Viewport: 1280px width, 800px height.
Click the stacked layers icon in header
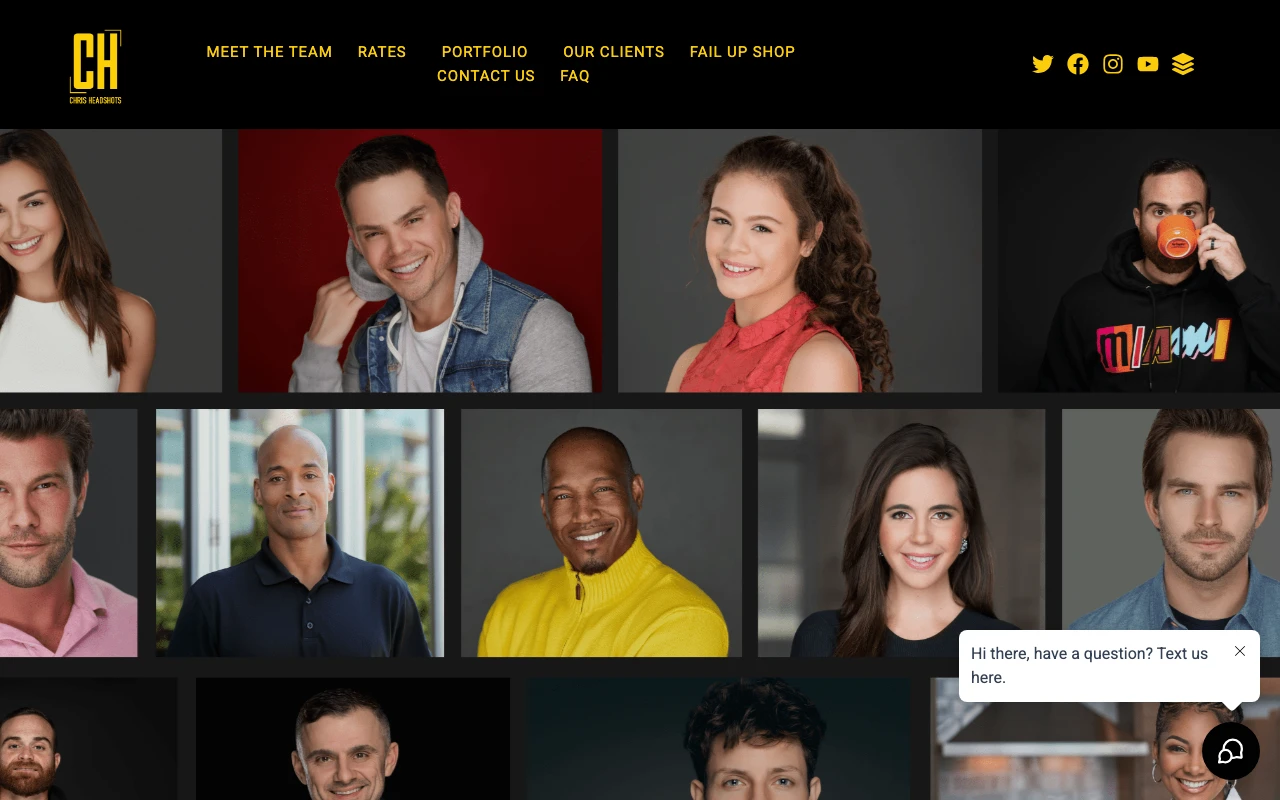[1183, 64]
